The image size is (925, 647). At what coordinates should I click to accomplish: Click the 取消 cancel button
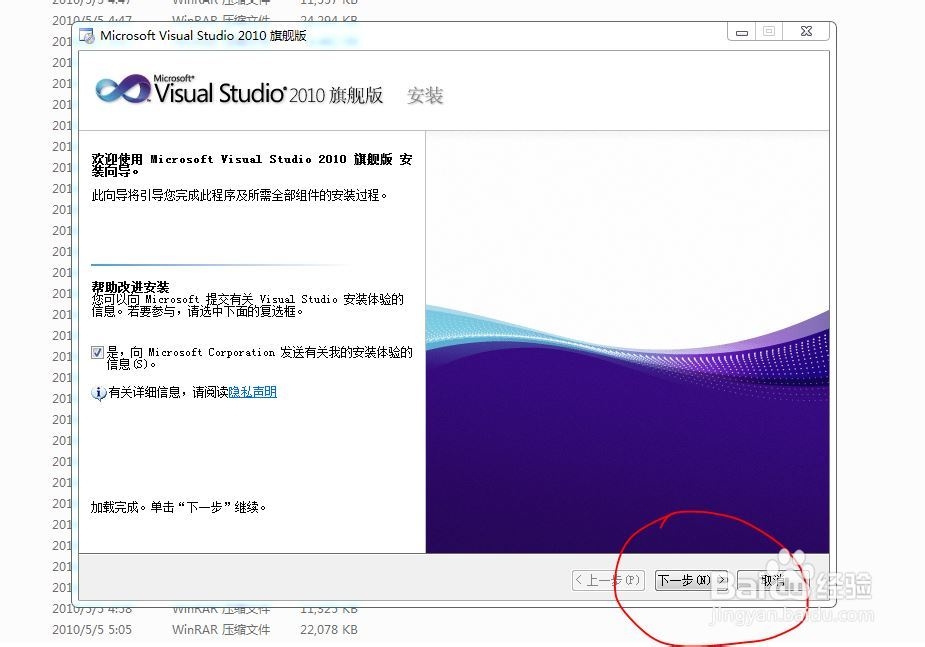point(772,580)
